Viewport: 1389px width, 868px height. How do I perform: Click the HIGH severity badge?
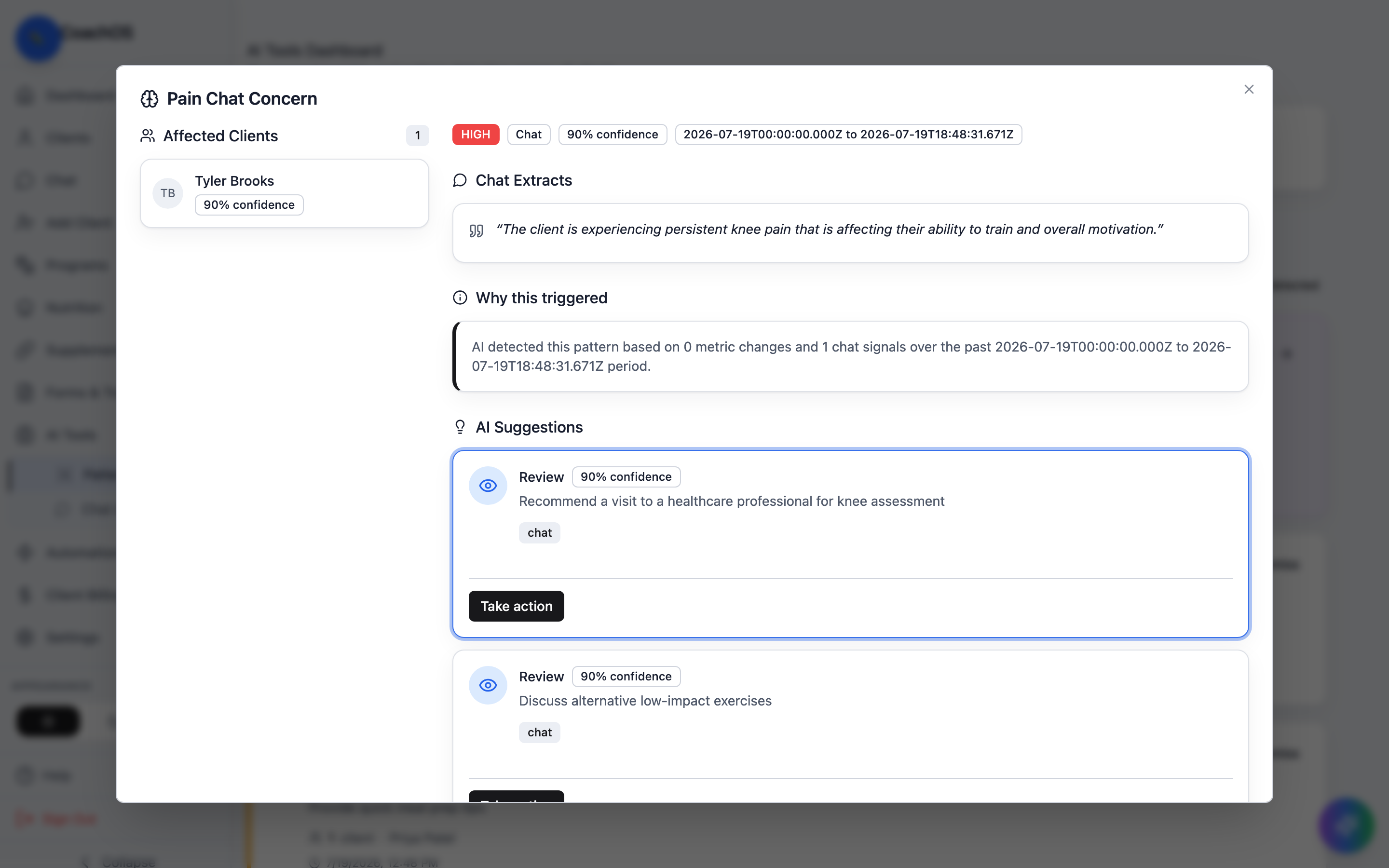[475, 135]
